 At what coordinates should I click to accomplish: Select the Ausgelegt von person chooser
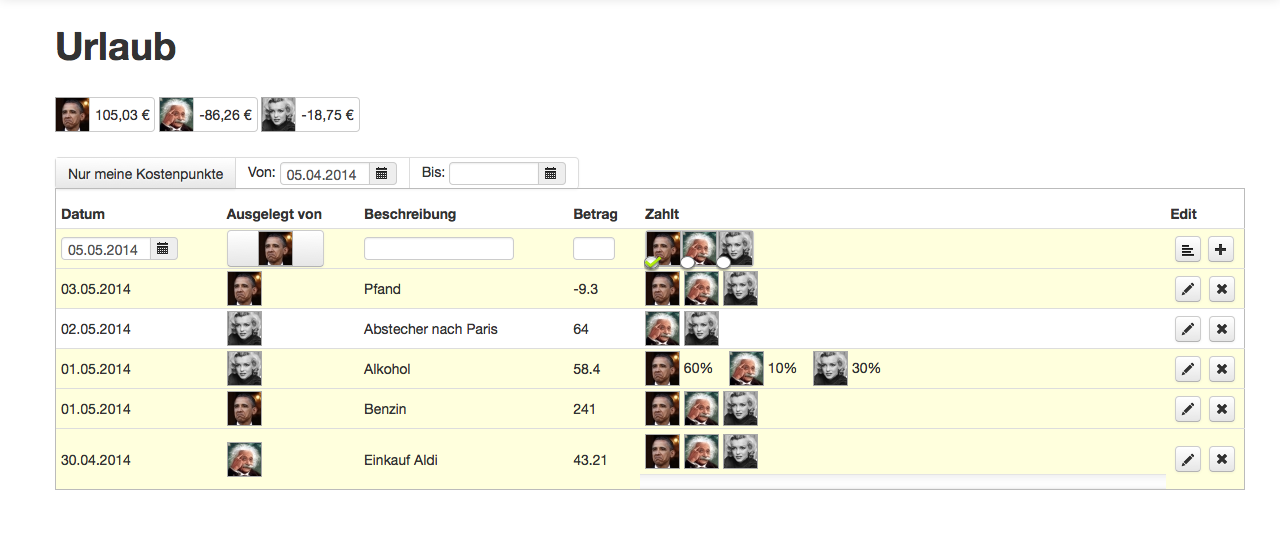[275, 248]
